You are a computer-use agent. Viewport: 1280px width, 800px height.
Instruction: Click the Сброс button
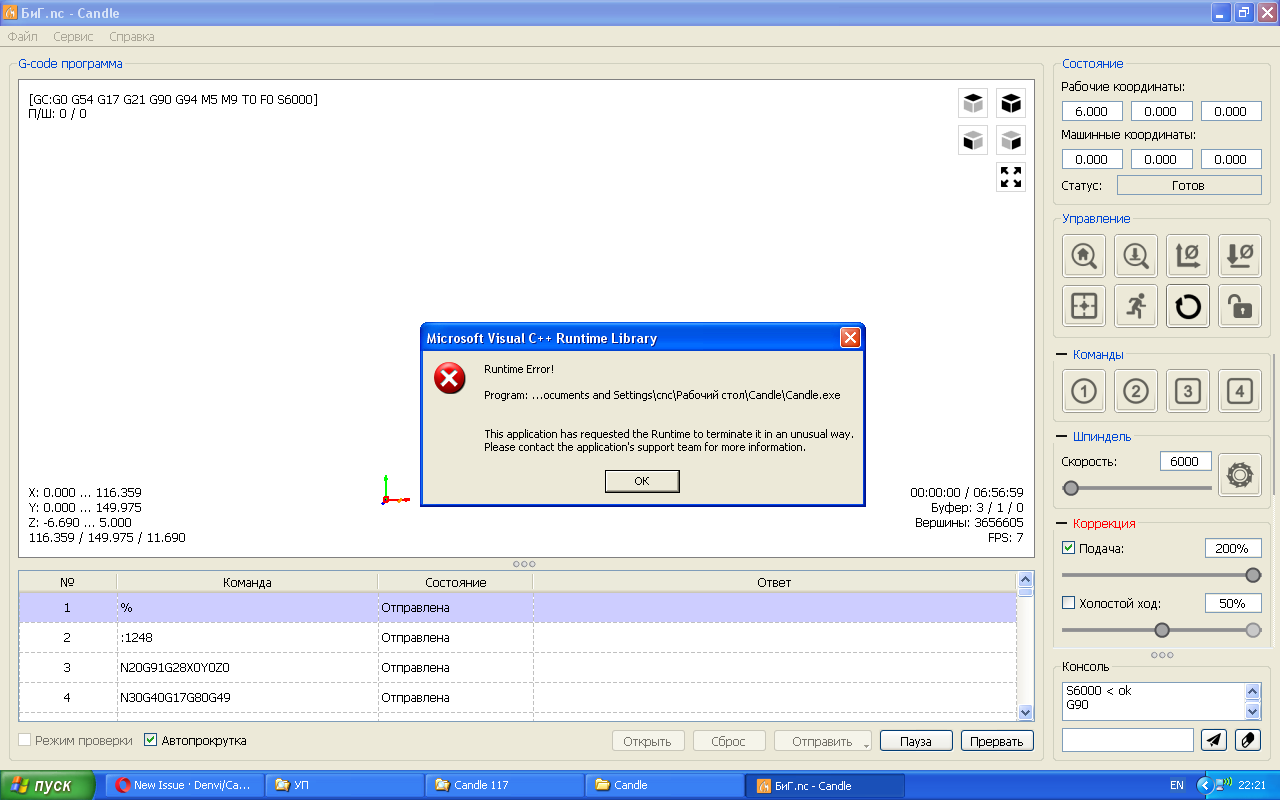tap(729, 741)
